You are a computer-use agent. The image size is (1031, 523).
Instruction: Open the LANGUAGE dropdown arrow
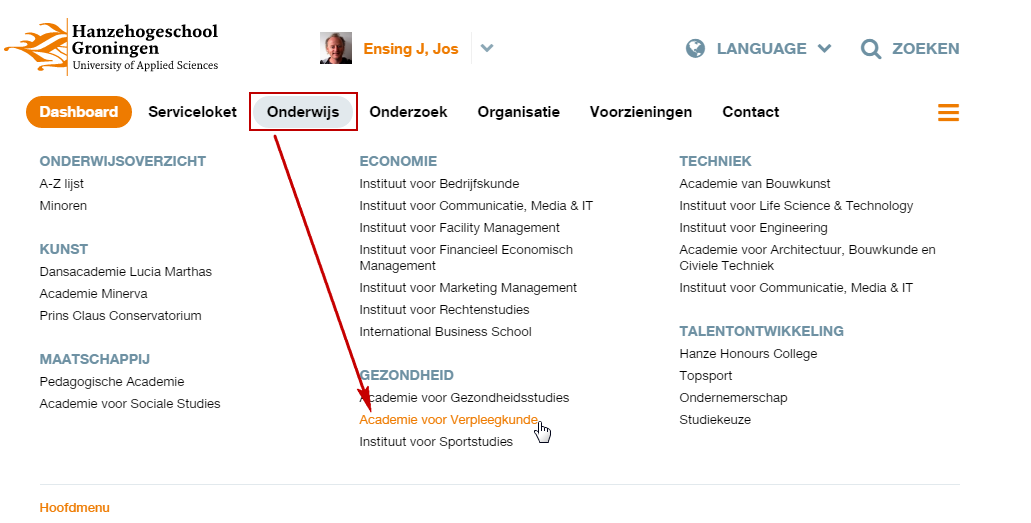[825, 48]
